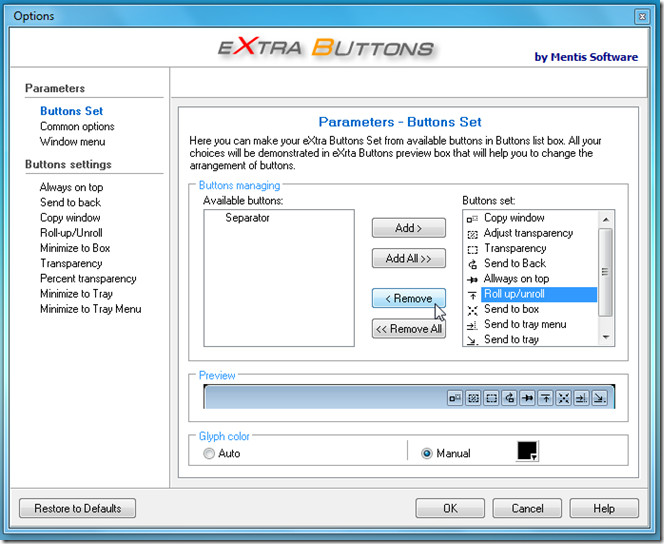
Task: Select Send to Back text in Buttons set
Action: [515, 263]
